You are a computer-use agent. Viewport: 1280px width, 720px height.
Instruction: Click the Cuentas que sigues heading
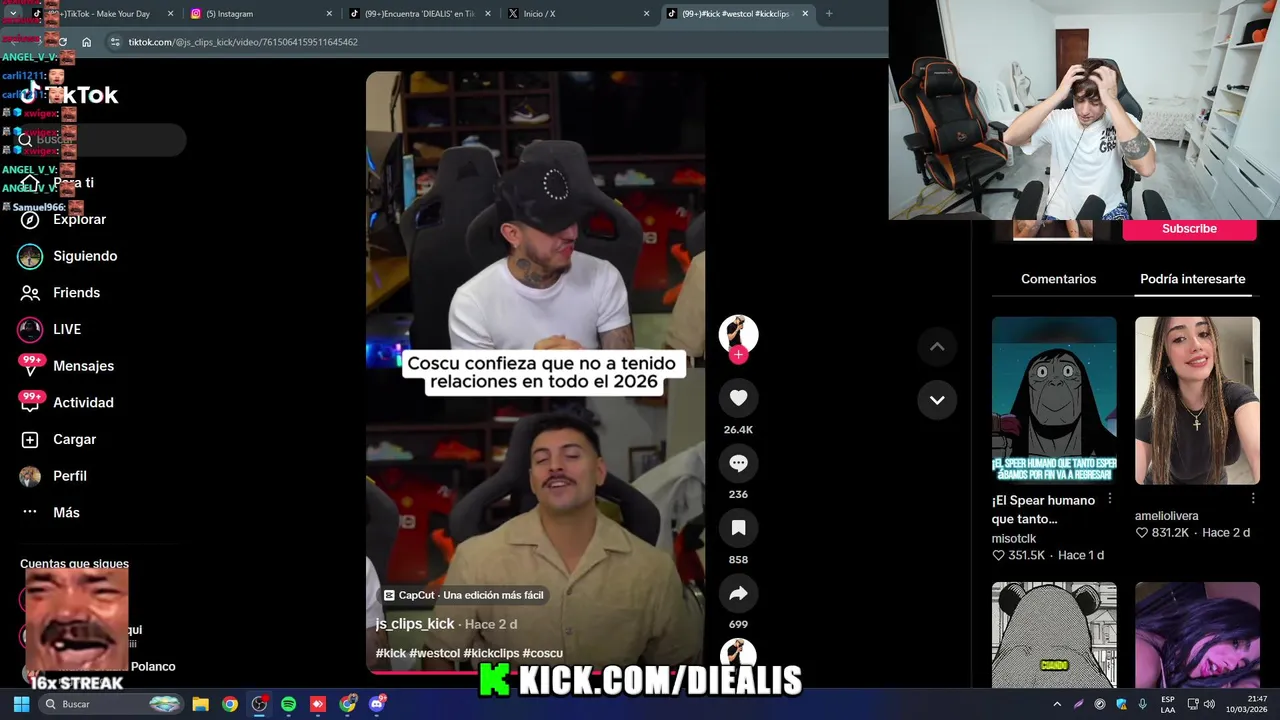[74, 564]
